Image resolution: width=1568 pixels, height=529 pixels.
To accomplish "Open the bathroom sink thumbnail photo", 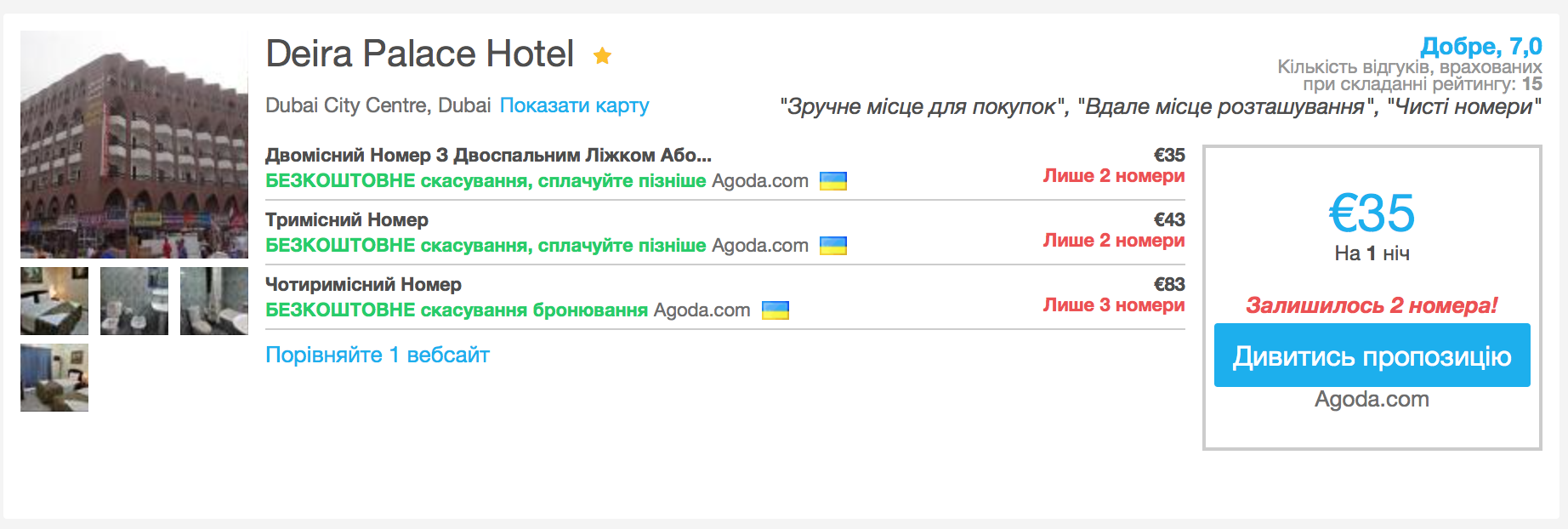I will pos(134,301).
